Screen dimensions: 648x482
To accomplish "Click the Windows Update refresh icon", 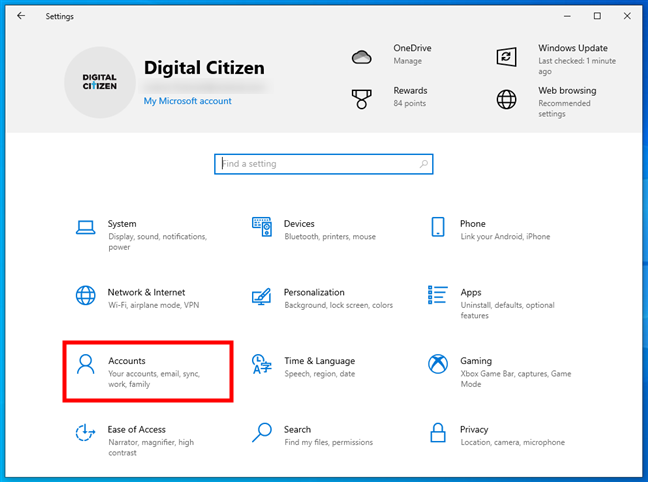I will click(506, 57).
